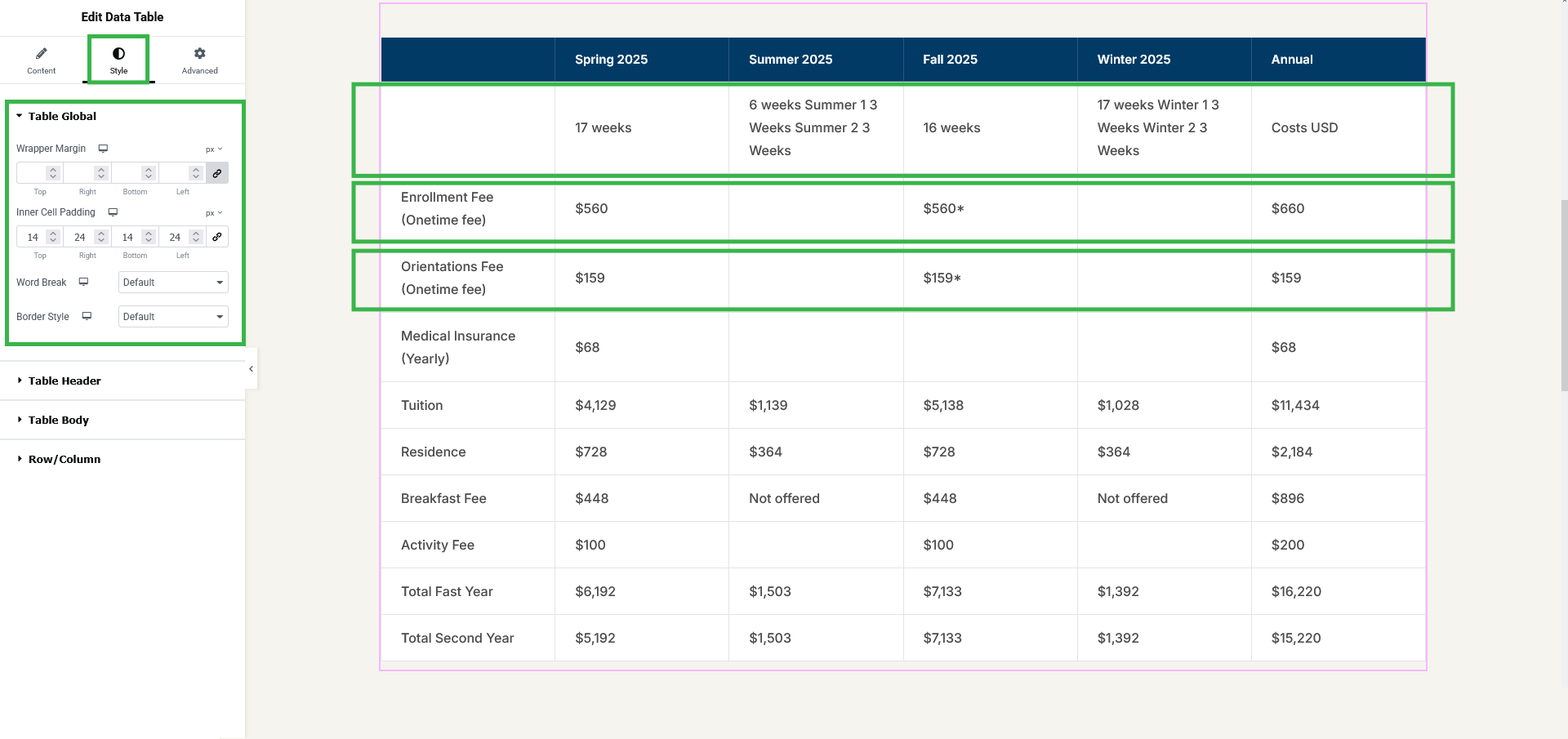Toggle link values for Wrapper Margin
Image resolution: width=1568 pixels, height=739 pixels.
click(217, 173)
